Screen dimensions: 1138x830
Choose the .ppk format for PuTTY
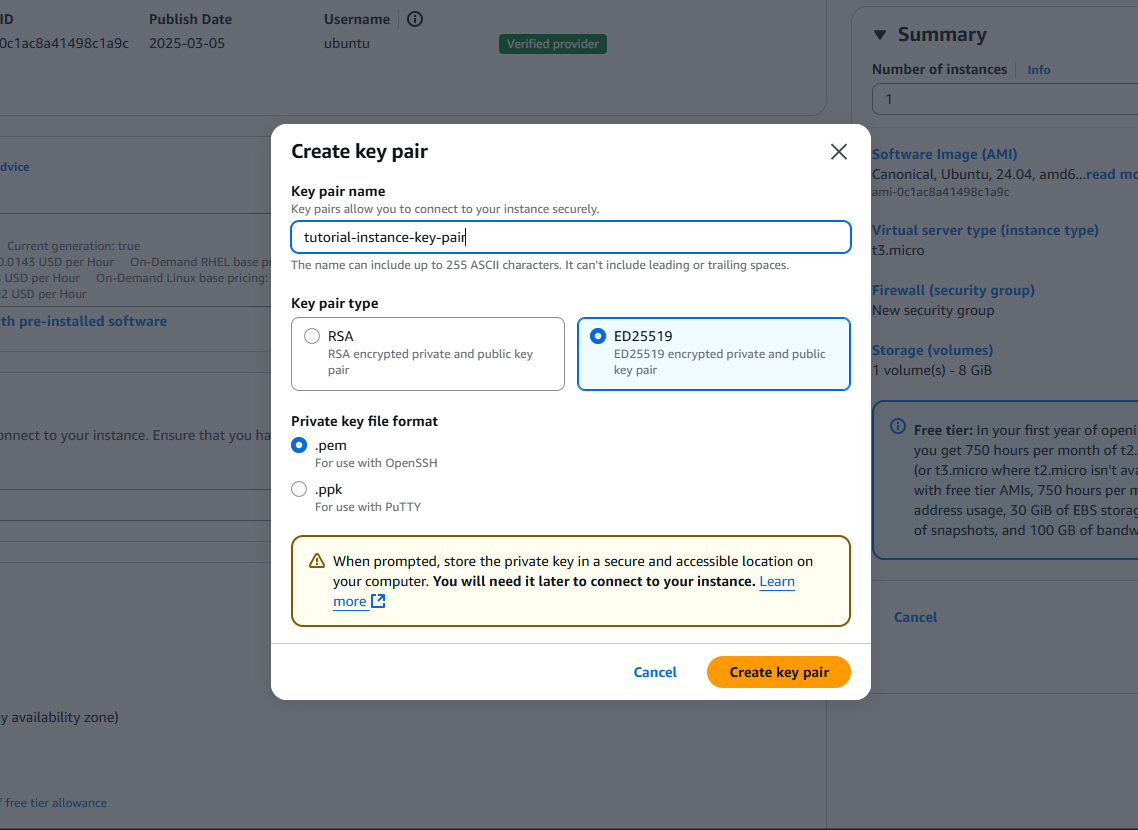[299, 490]
